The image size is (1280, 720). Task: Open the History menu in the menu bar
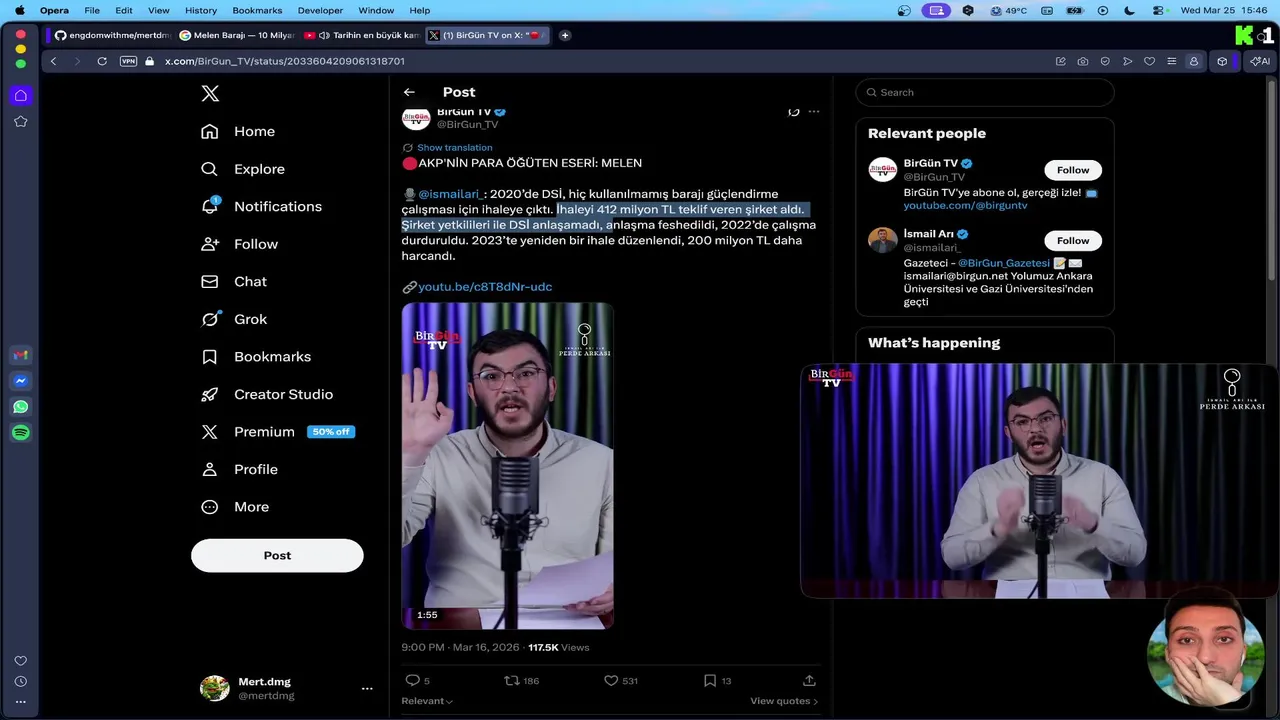tap(201, 10)
